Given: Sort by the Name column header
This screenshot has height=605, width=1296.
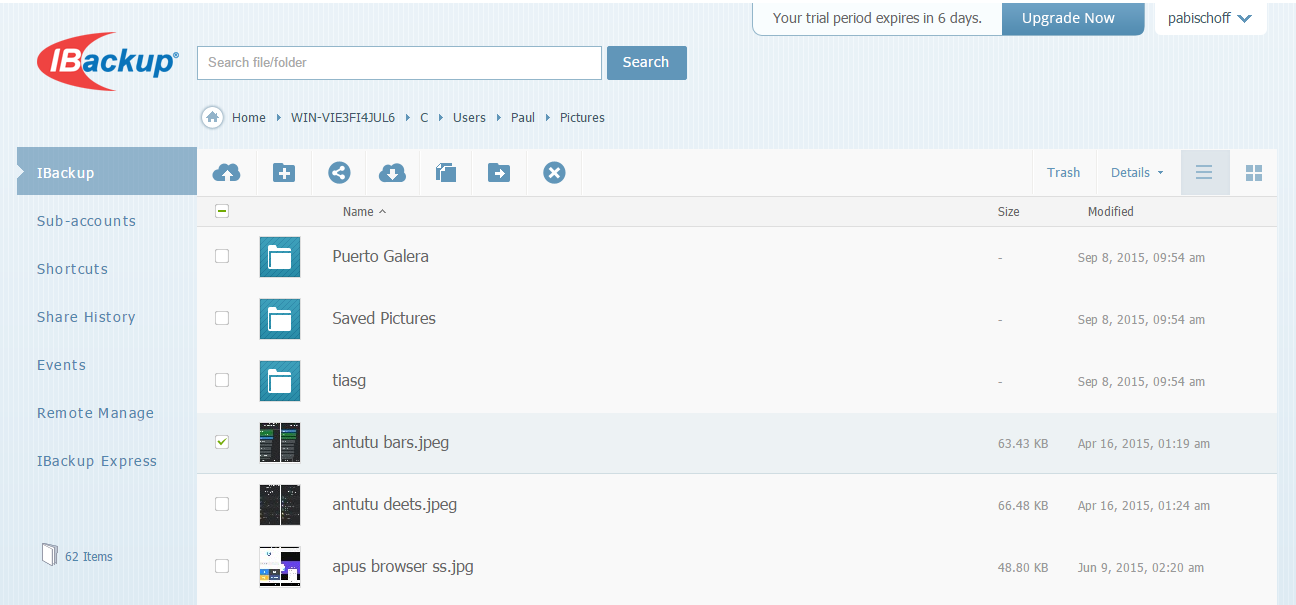Looking at the screenshot, I should coord(358,212).
